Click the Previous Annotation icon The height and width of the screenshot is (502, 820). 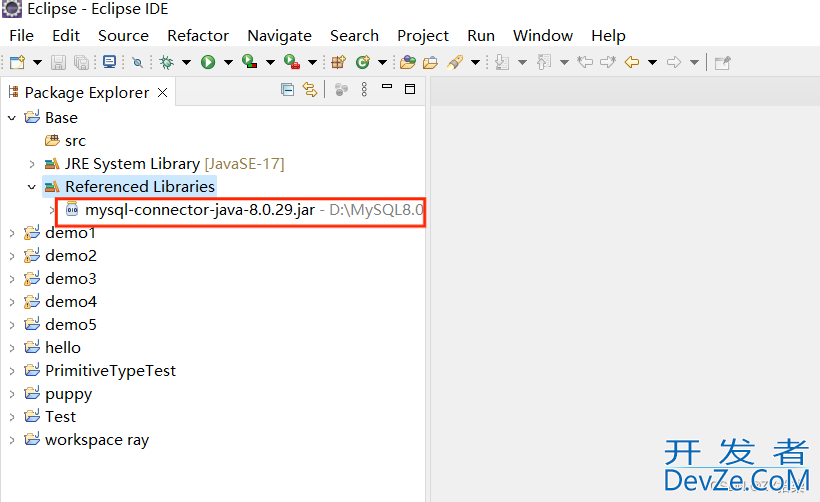(544, 62)
